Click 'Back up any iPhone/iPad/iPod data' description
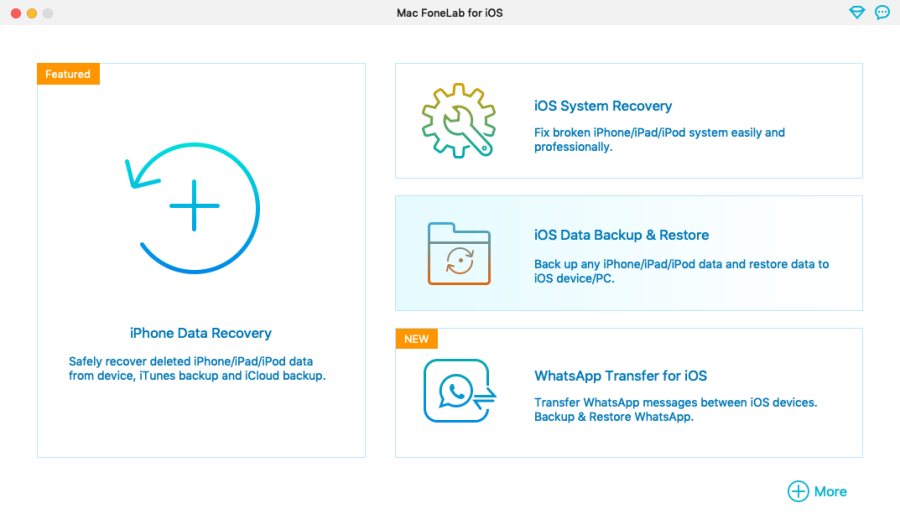Viewport: 900px width, 524px height. (681, 271)
